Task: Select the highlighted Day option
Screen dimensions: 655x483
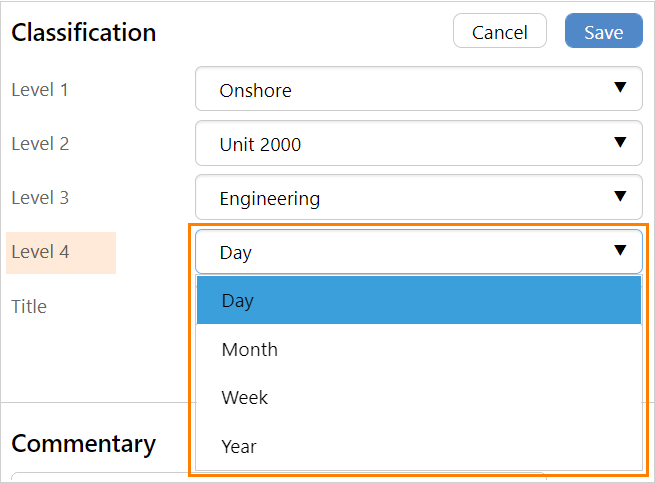Action: tap(418, 301)
